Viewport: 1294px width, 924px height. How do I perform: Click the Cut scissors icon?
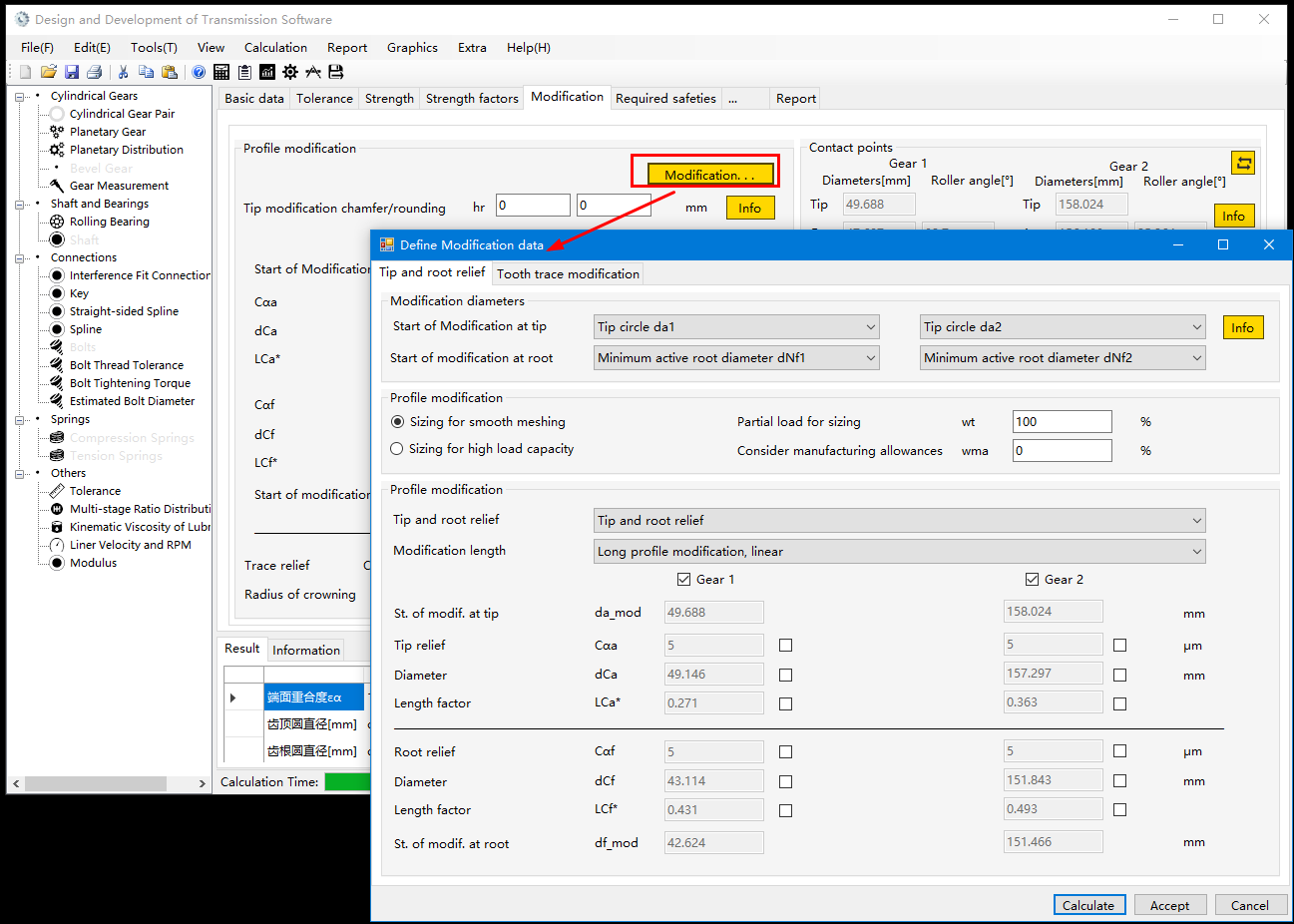tap(123, 72)
